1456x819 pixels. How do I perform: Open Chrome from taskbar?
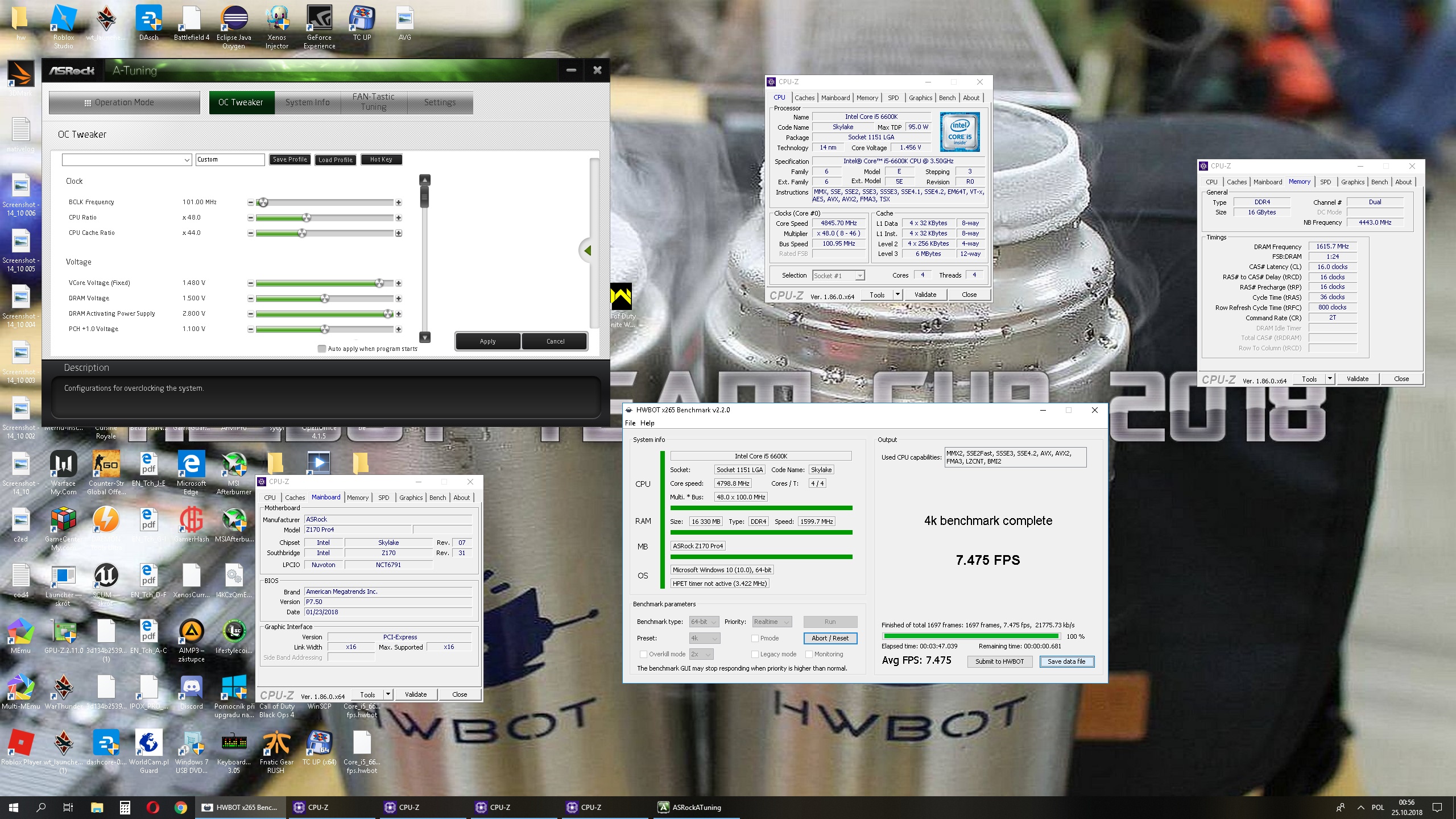pyautogui.click(x=181, y=807)
